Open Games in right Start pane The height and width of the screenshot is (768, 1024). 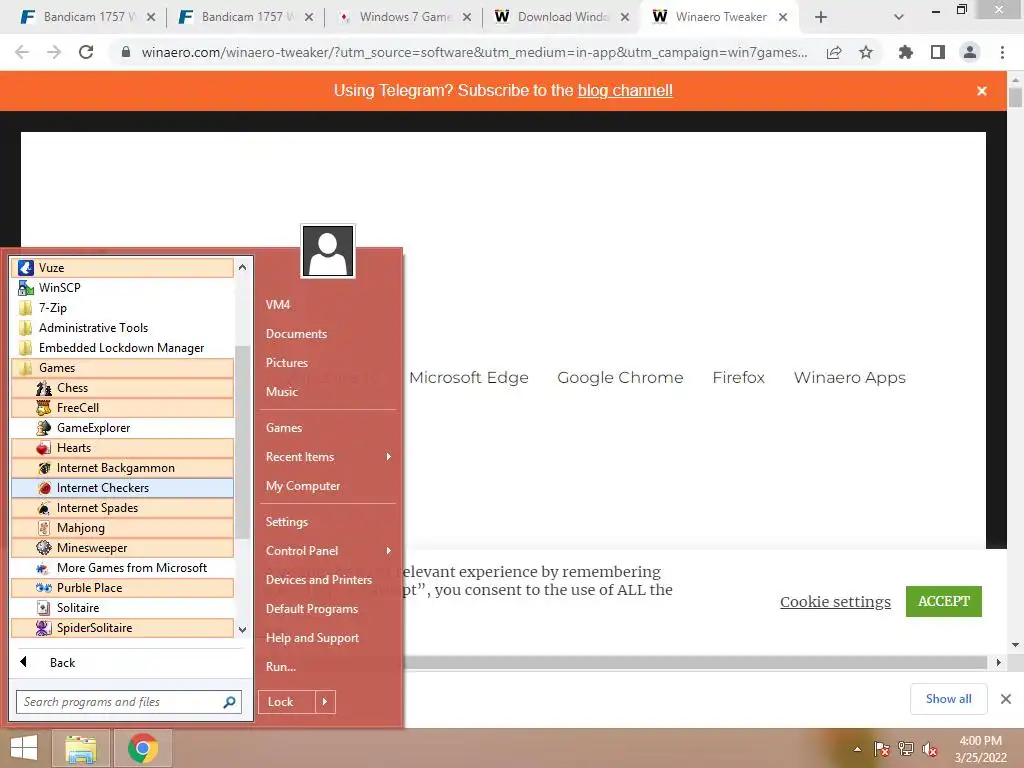[283, 428]
